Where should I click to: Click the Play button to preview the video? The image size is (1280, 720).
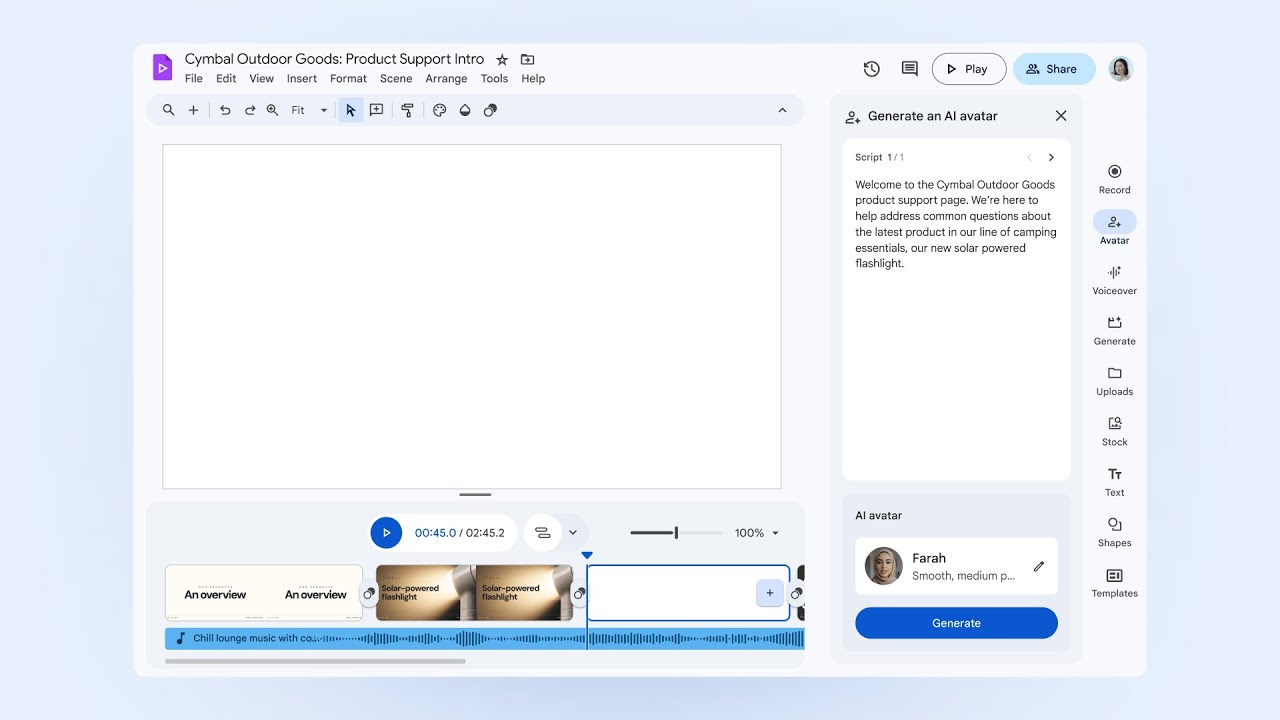[x=968, y=68]
